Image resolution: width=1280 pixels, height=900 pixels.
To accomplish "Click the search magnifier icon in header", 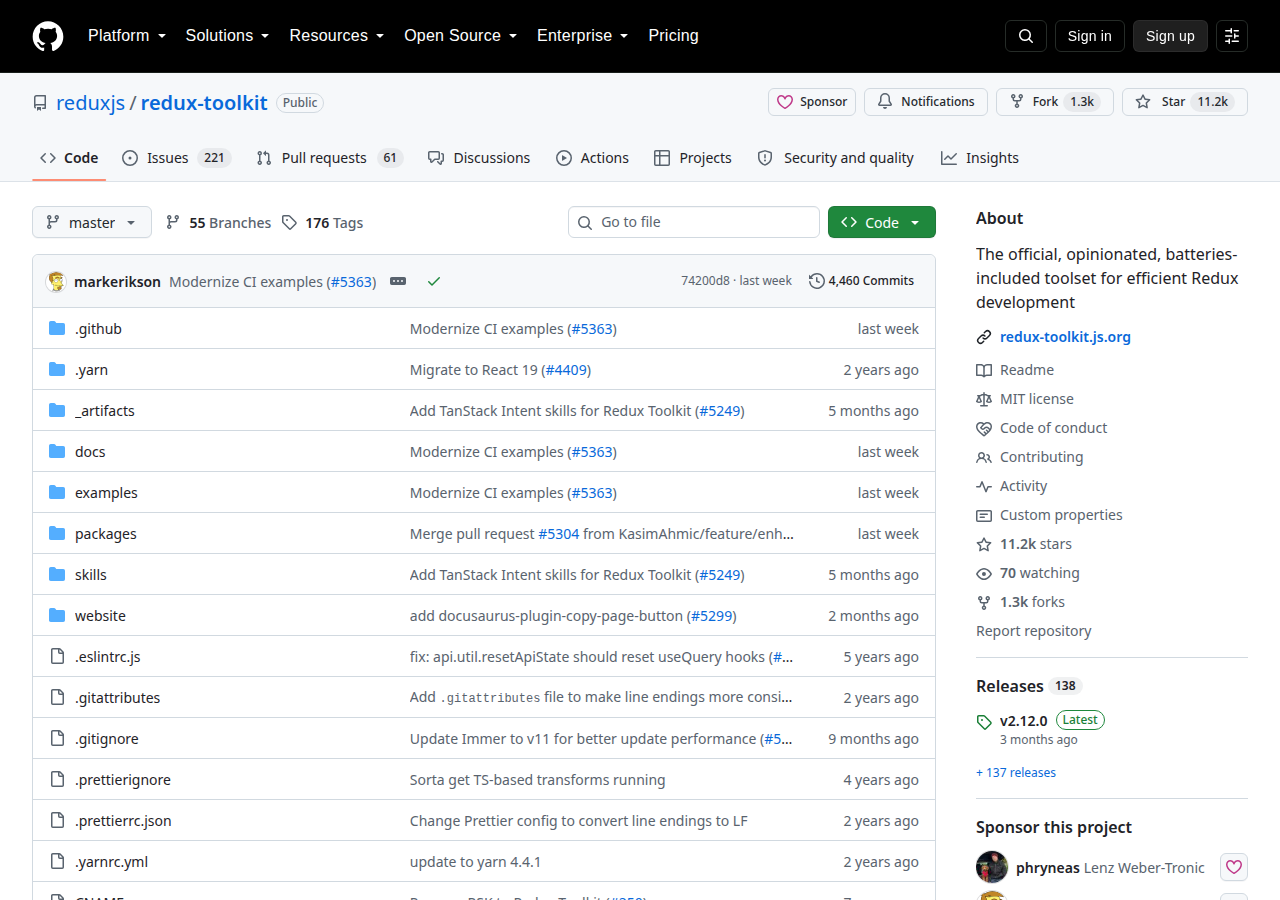I will pyautogui.click(x=1026, y=36).
